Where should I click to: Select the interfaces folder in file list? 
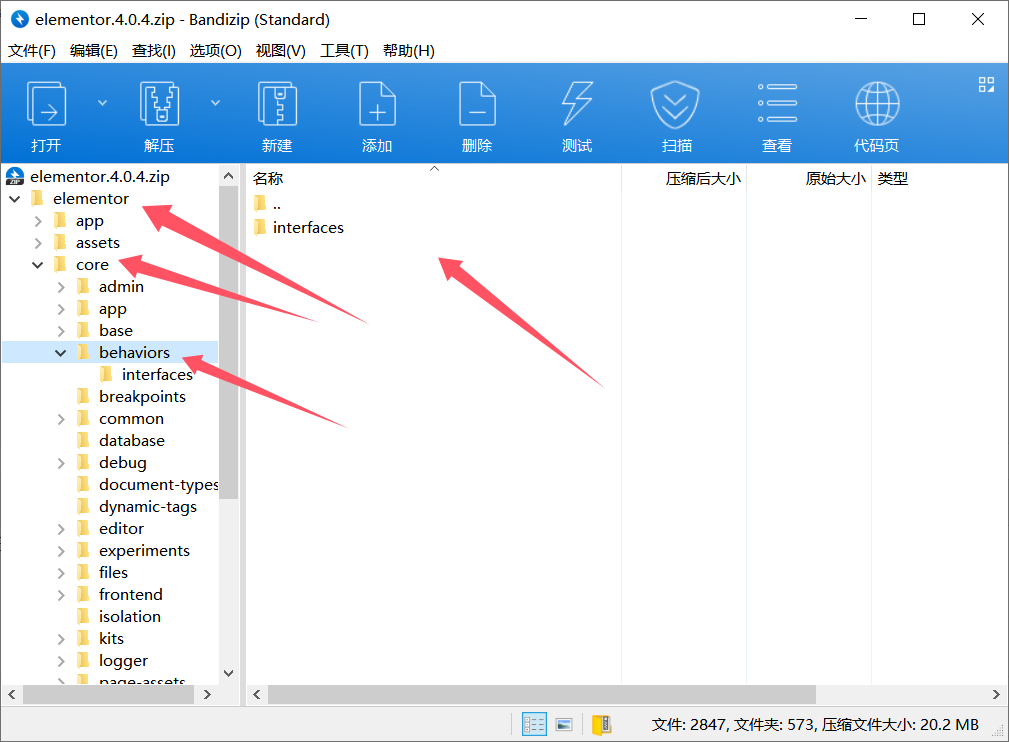pyautogui.click(x=308, y=227)
